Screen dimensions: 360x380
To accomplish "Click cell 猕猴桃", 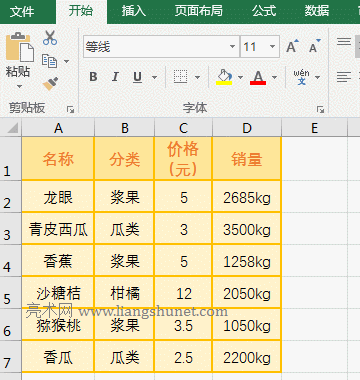I will click(58, 325).
